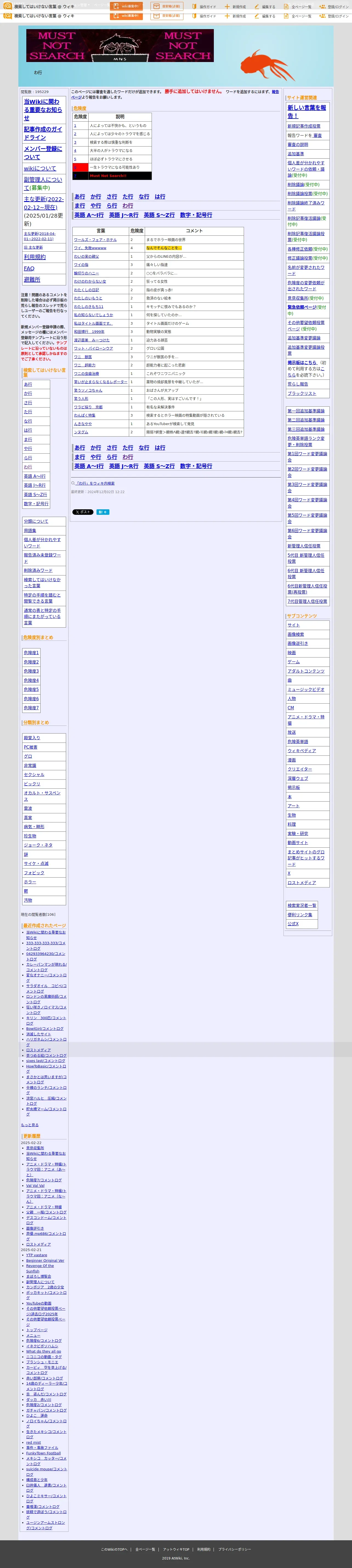Open the FAQ link
The width and height of the screenshot is (352, 1568).
[29, 268]
